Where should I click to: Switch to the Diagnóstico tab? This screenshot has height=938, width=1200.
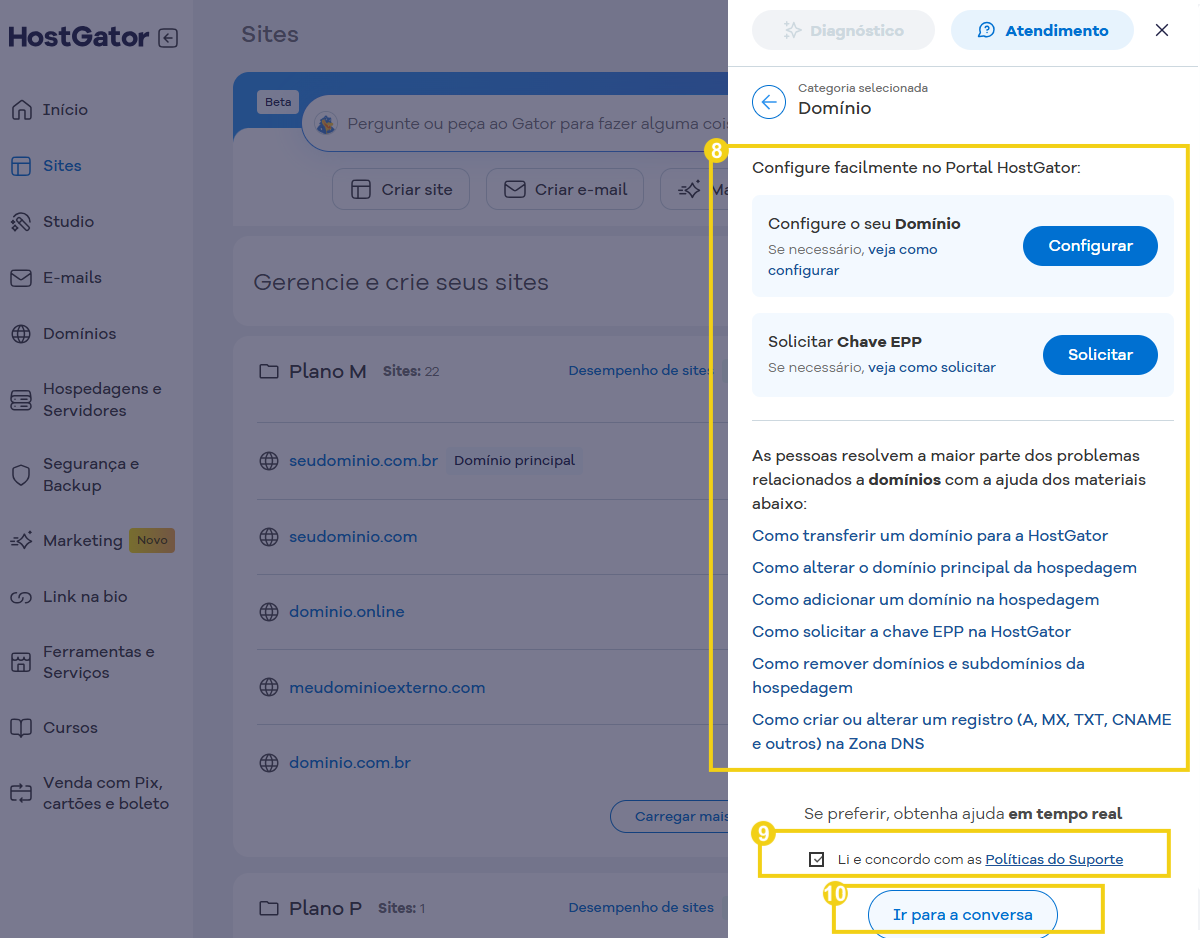click(843, 31)
